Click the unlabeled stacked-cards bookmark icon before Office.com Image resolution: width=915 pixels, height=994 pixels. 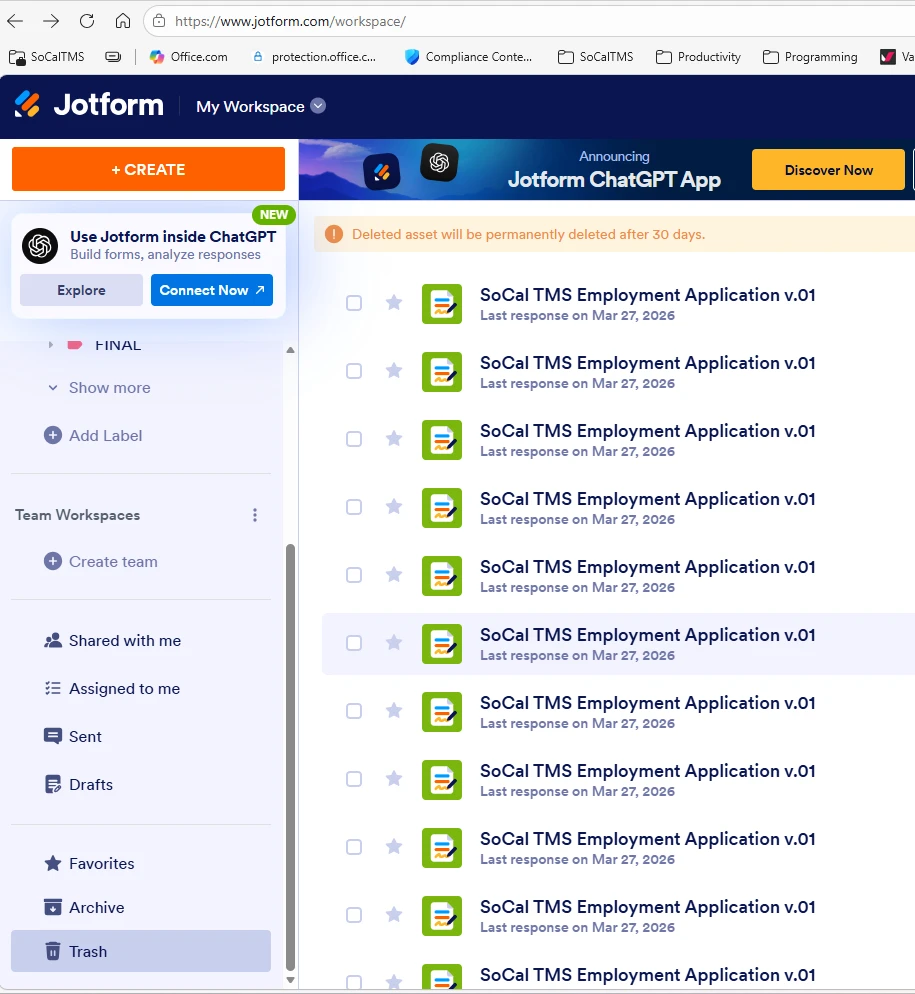[x=113, y=57]
